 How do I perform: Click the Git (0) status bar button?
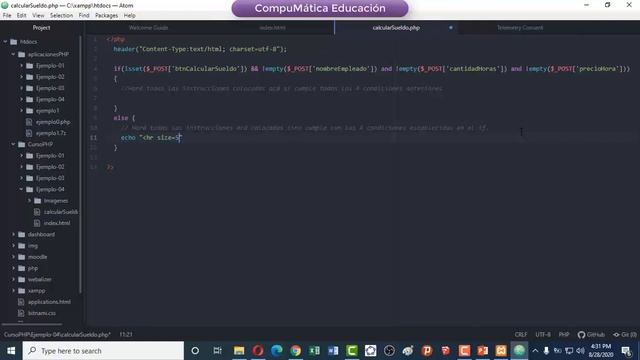coord(624,335)
